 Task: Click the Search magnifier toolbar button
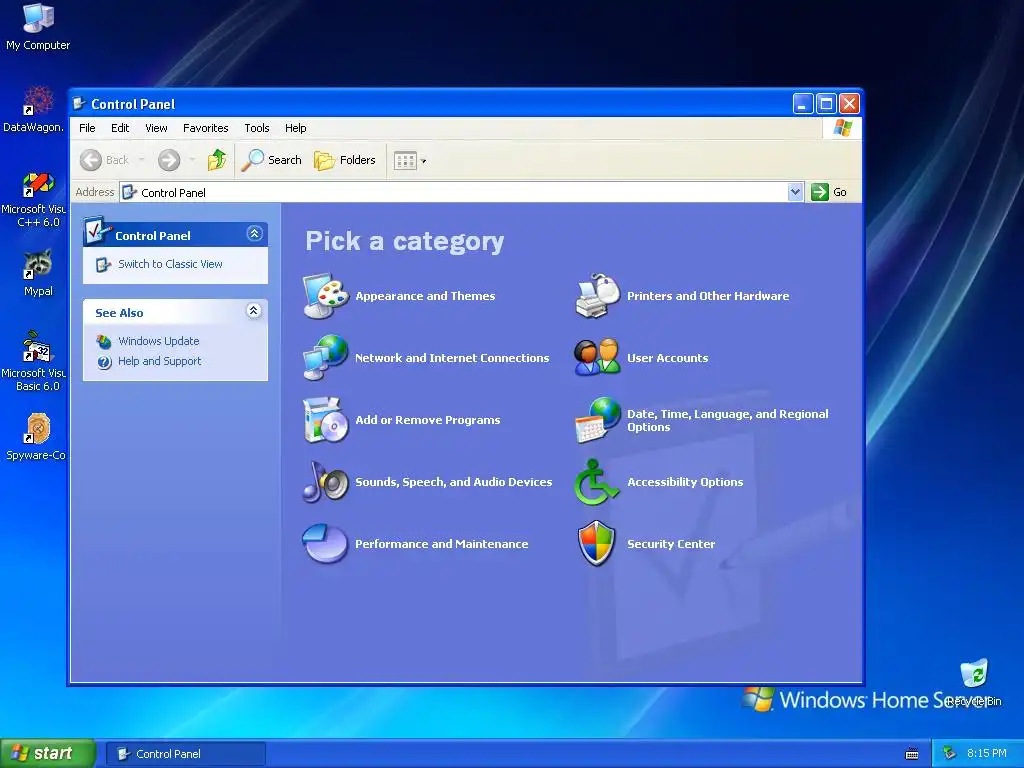tap(271, 160)
